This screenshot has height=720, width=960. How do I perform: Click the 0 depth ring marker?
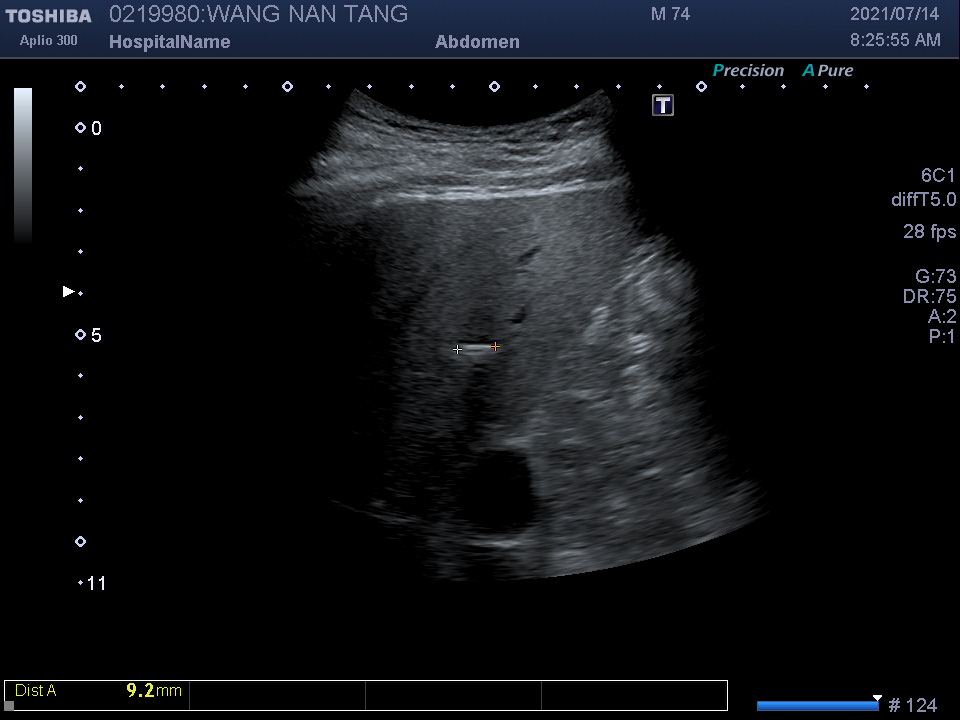coord(80,128)
